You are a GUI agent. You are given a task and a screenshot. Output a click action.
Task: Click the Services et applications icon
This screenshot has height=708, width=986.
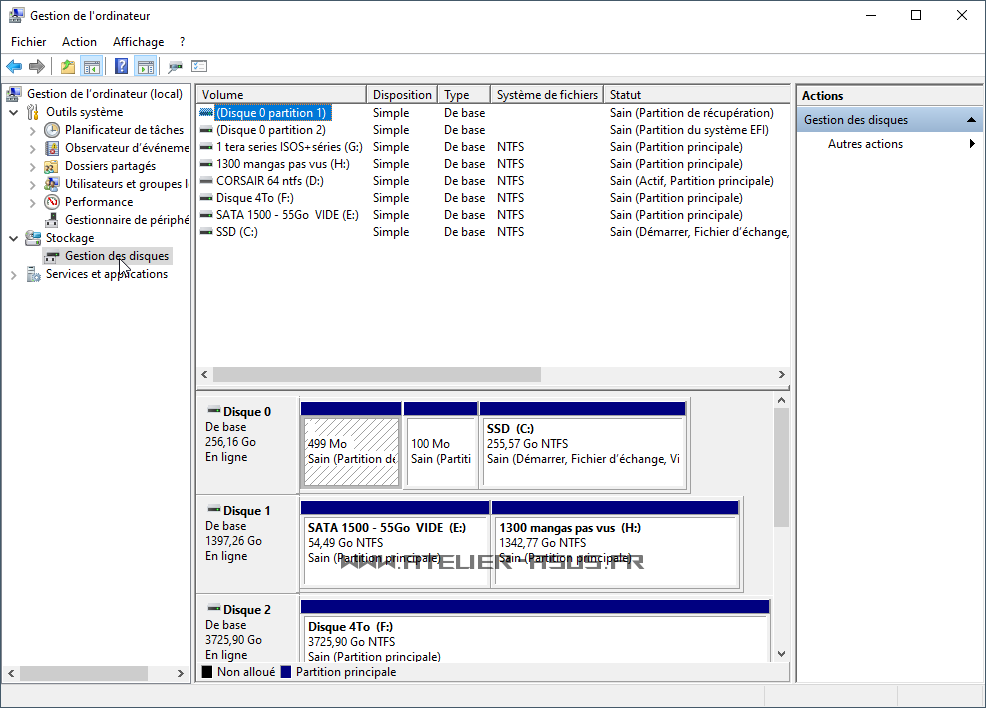point(33,274)
